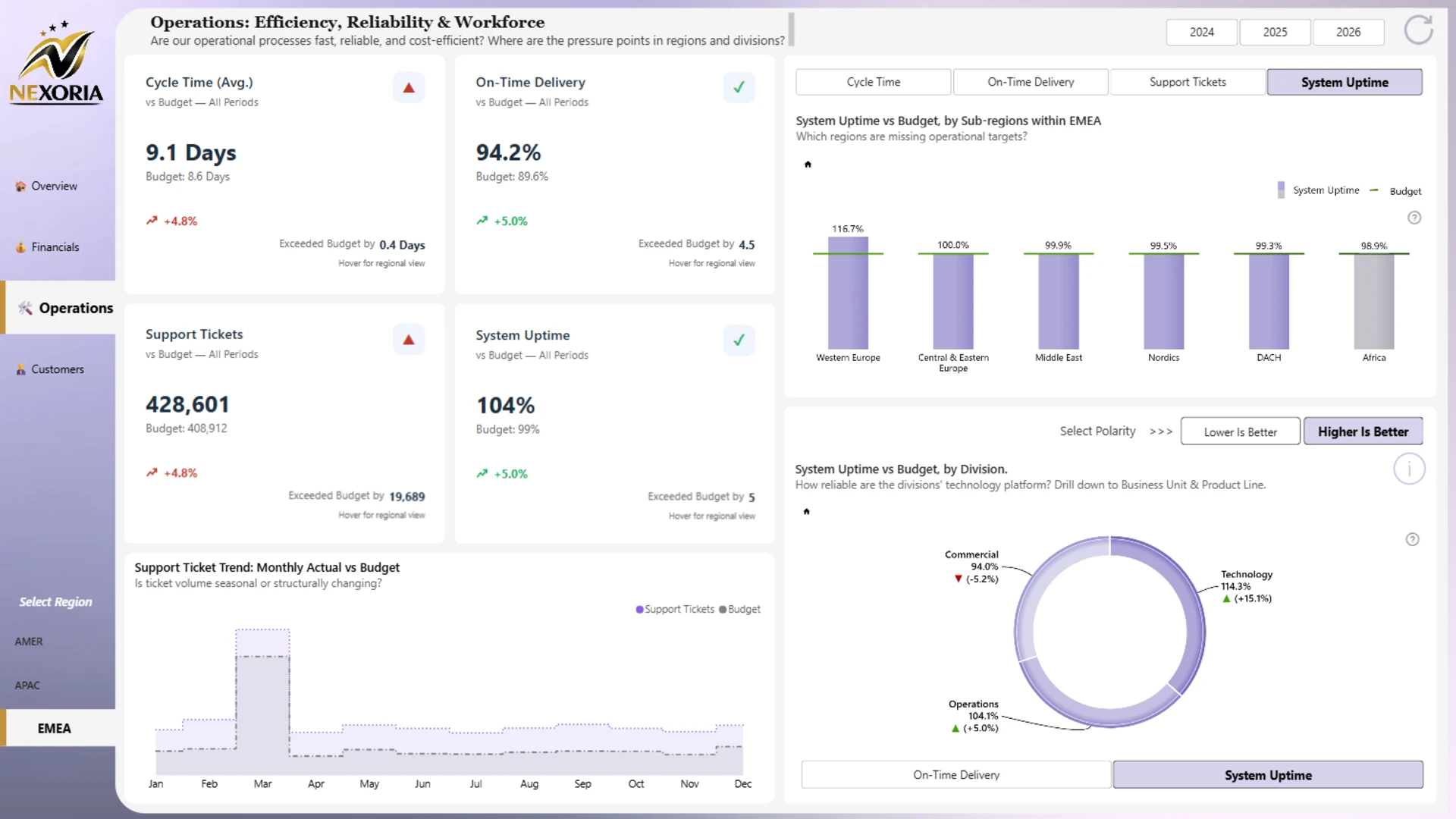Click the On-Time Delivery green checkmark icon

(x=739, y=88)
